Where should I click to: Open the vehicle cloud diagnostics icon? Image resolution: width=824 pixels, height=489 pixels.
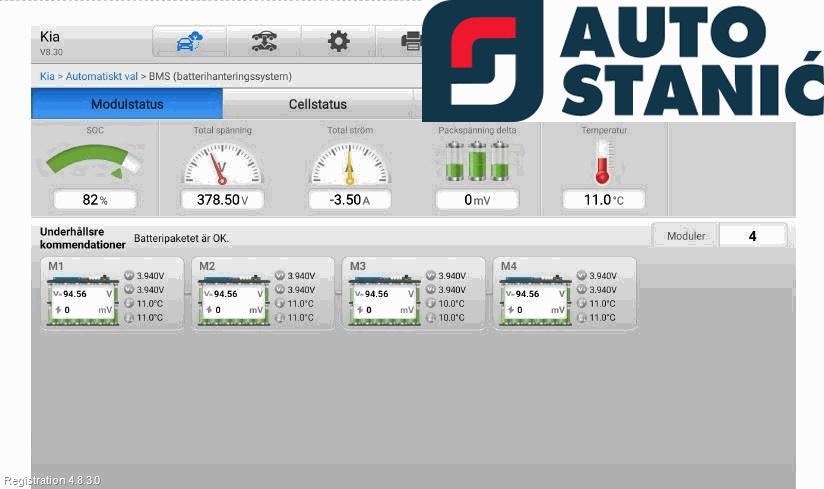pyautogui.click(x=190, y=41)
